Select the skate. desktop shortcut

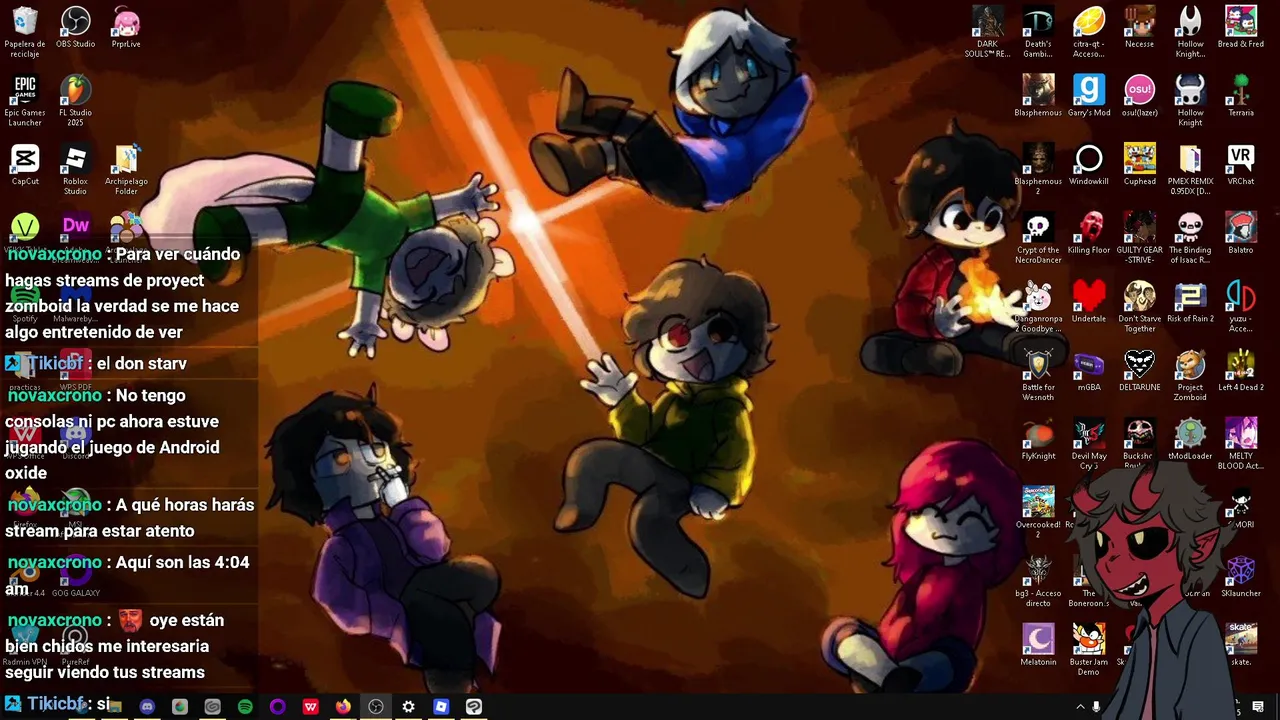pos(1240,646)
